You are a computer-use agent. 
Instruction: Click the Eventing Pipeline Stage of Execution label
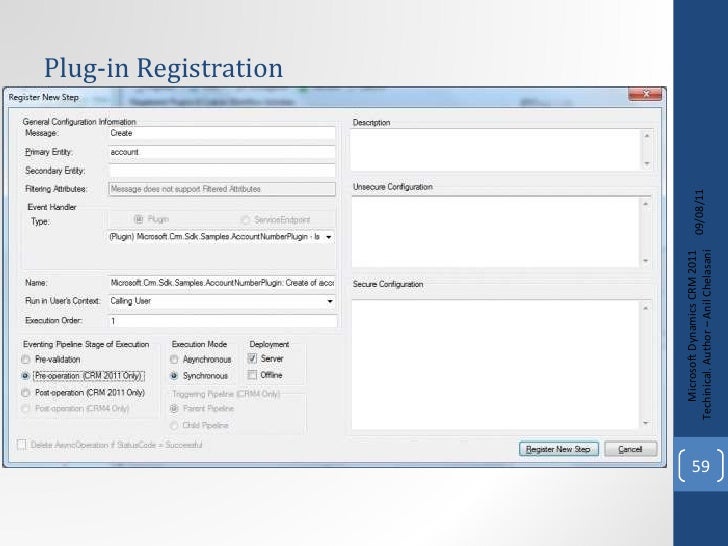[86, 344]
